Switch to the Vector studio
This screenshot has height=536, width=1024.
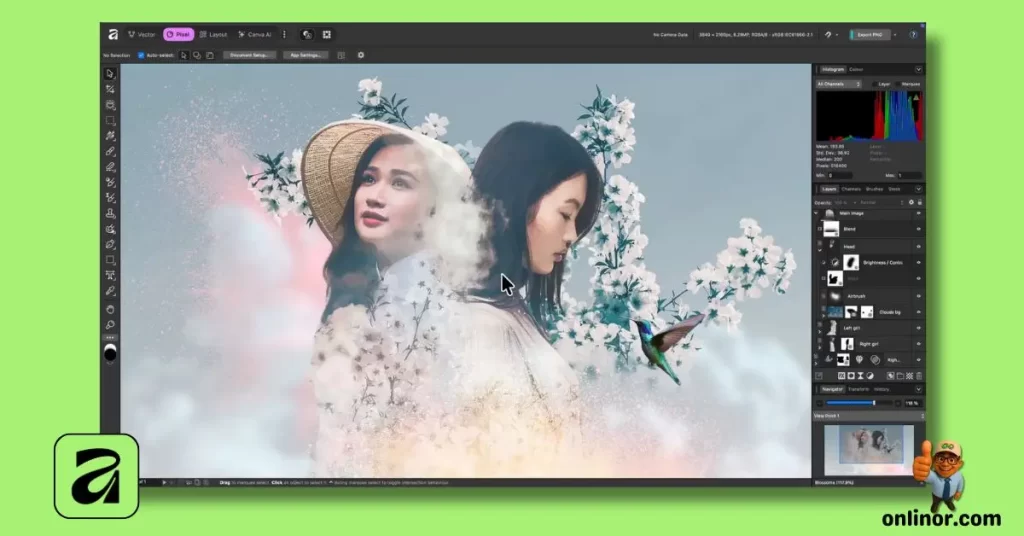click(142, 35)
